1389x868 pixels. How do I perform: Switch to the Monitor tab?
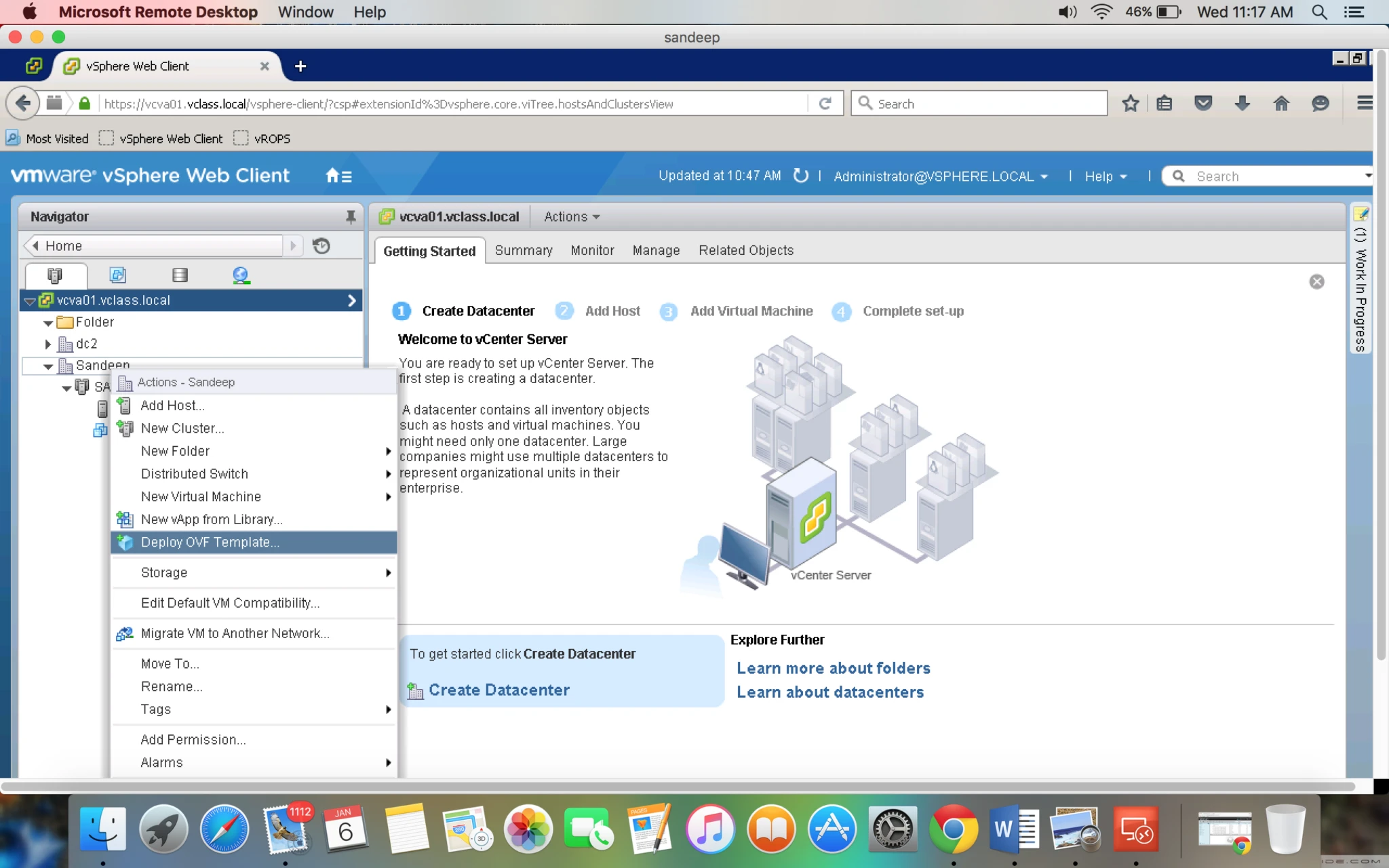coord(592,251)
